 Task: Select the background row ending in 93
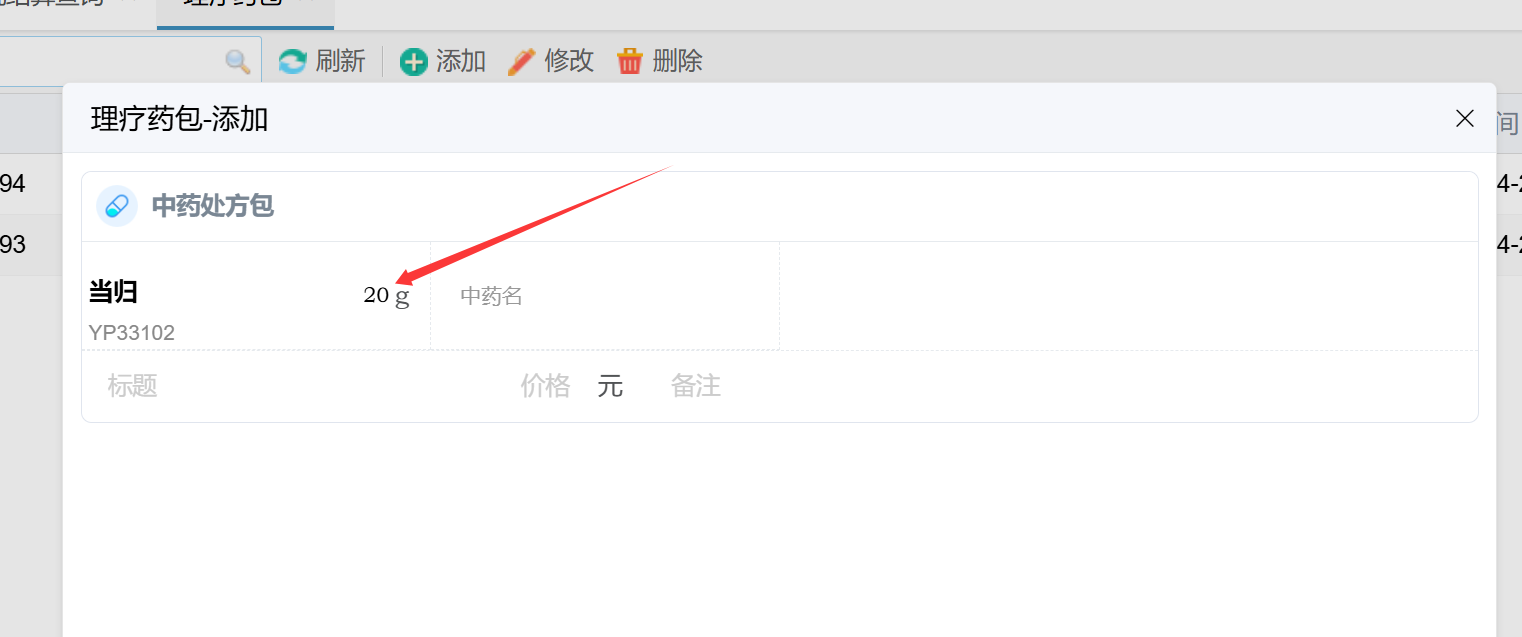[x=31, y=245]
